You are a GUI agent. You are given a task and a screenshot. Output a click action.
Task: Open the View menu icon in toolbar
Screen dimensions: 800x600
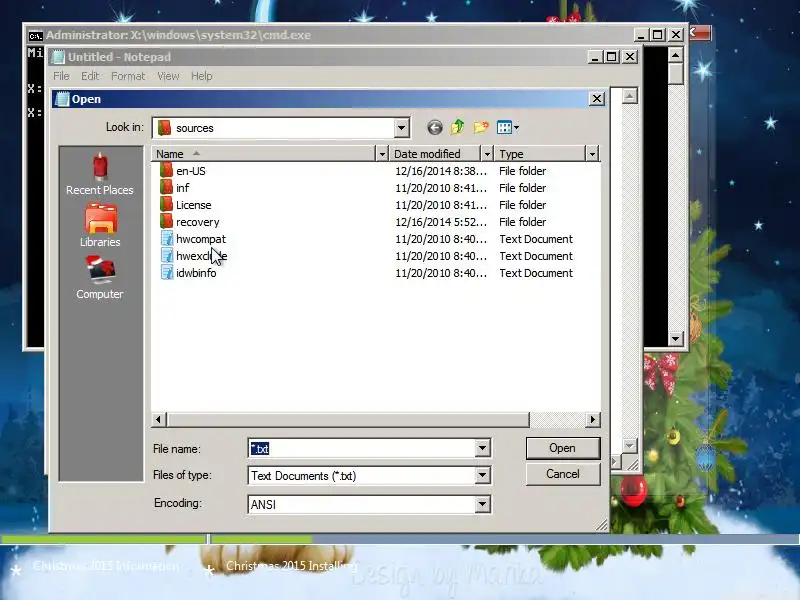[x=504, y=127]
